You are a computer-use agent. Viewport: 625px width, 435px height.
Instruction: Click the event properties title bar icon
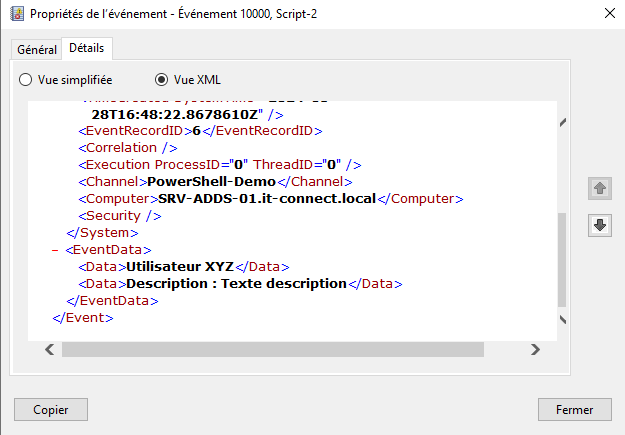15,14
